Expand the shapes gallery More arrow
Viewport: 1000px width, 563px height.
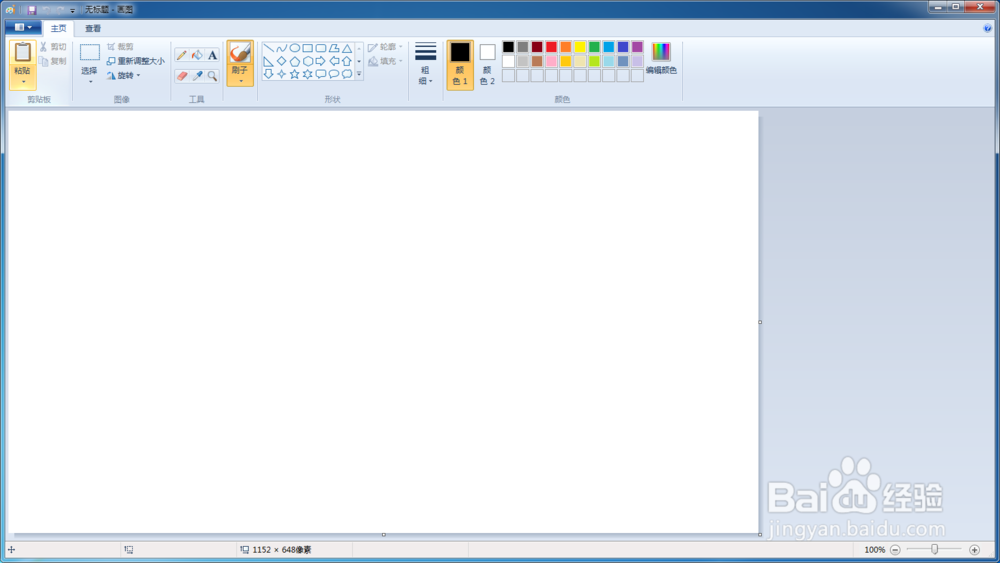click(359, 75)
